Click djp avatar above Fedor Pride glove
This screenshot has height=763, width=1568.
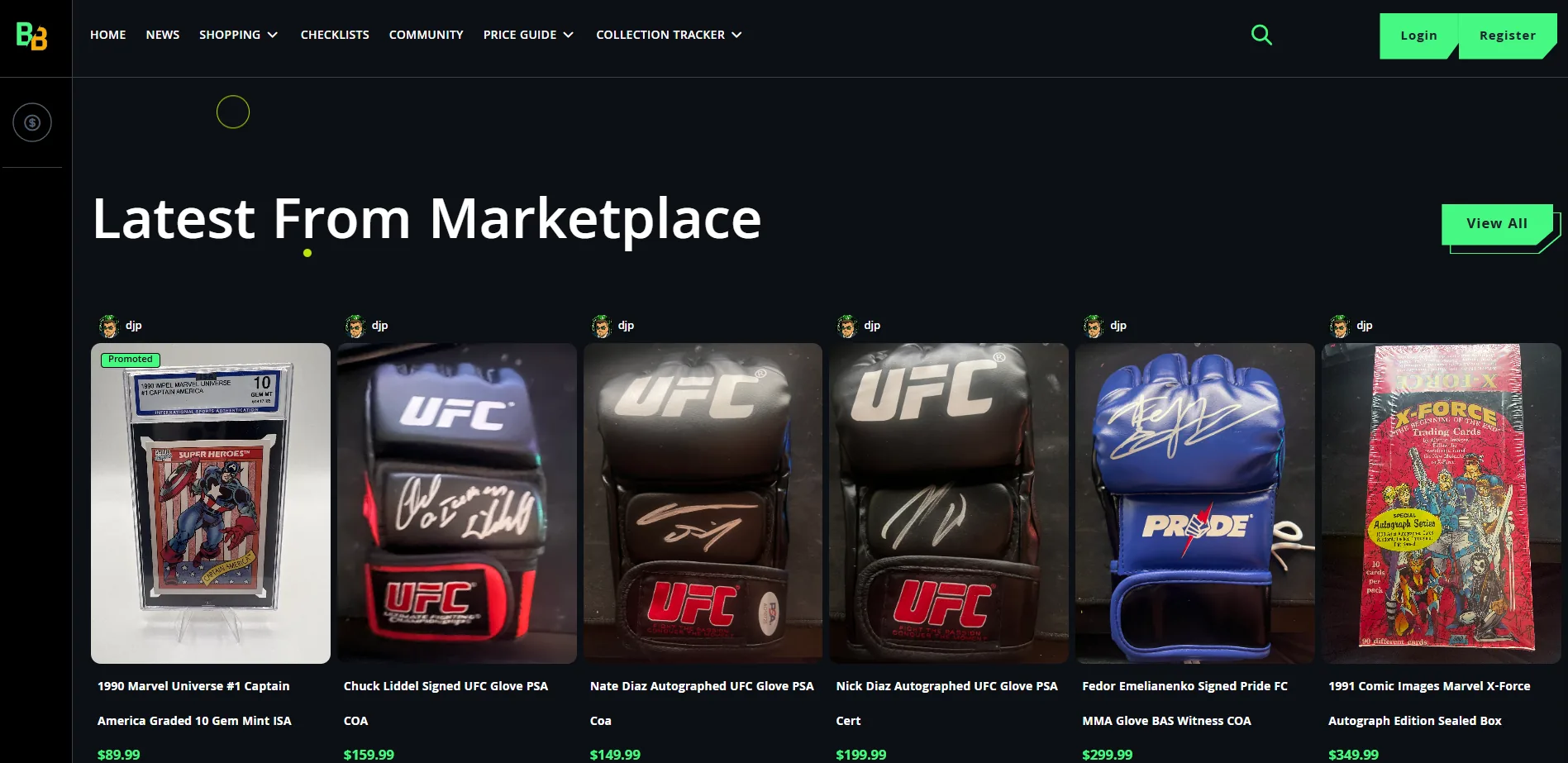[1094, 326]
